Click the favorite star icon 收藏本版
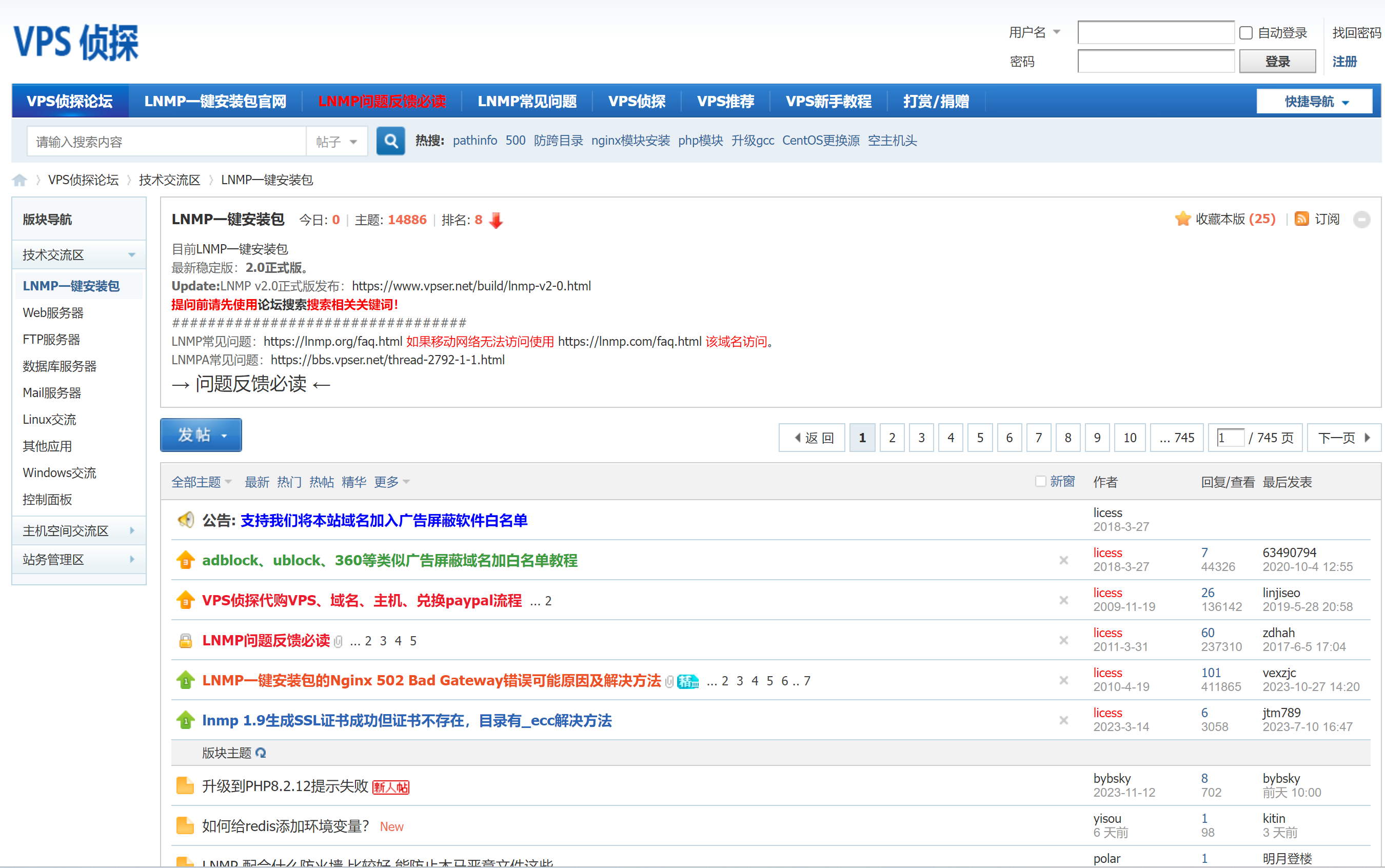This screenshot has height=868, width=1385. pyautogui.click(x=1182, y=219)
